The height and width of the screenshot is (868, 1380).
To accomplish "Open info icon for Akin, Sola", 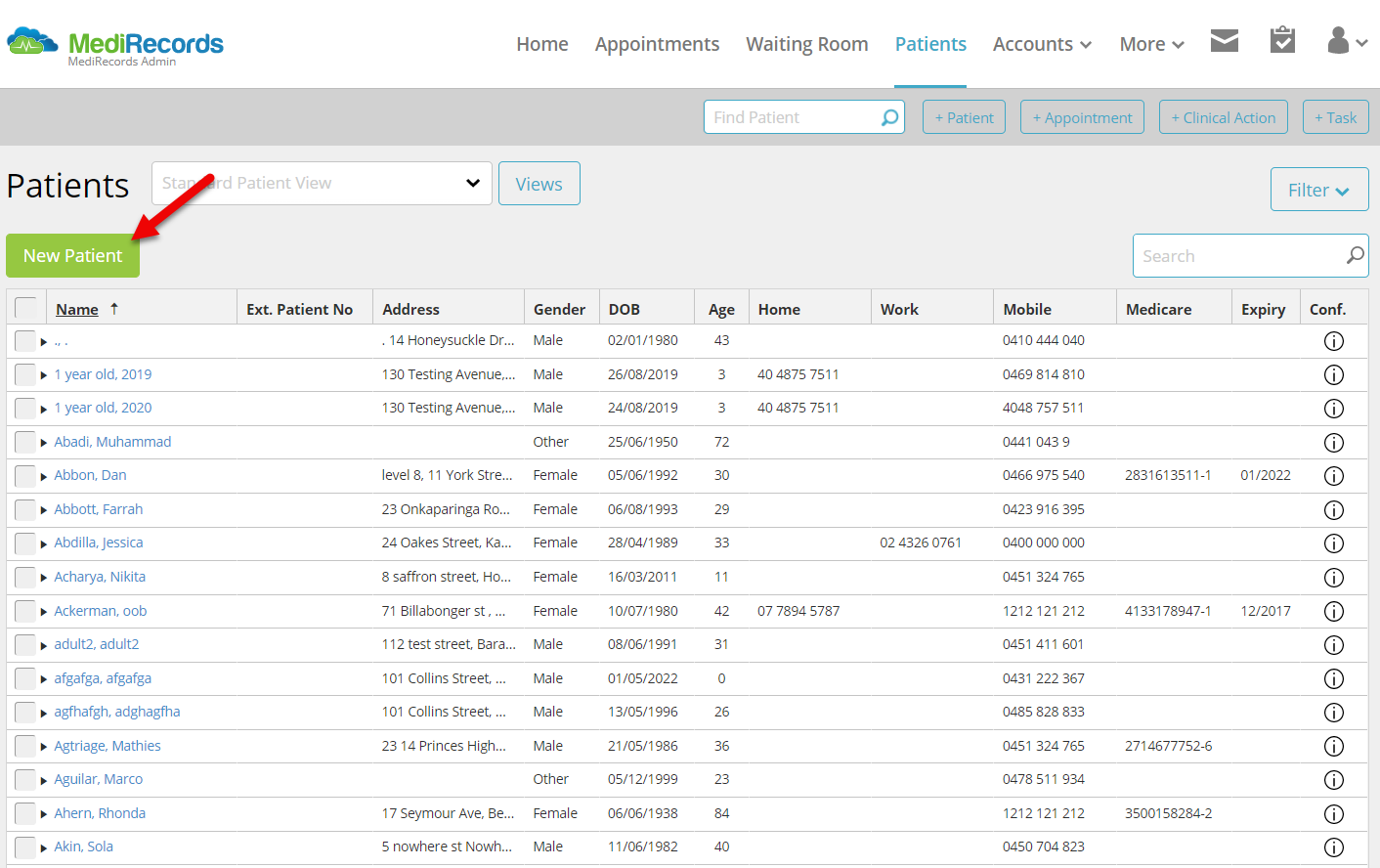I will 1333,847.
